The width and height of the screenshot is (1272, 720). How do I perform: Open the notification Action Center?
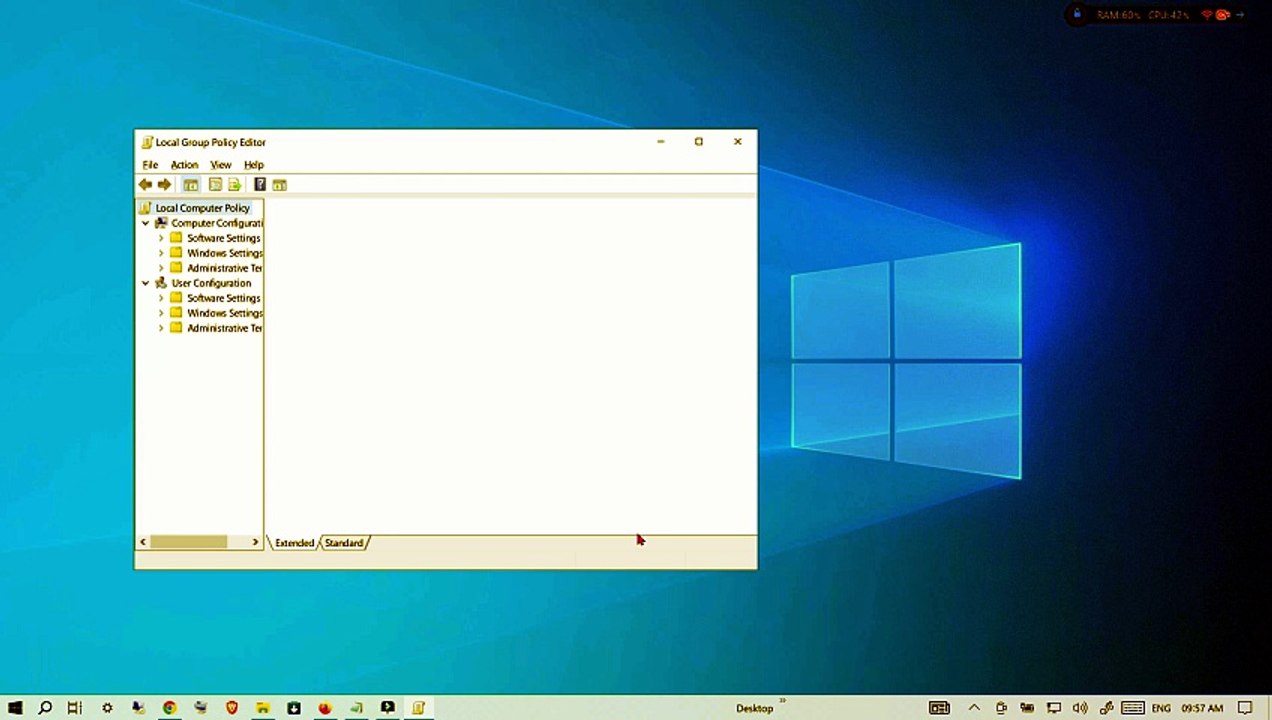1245,708
